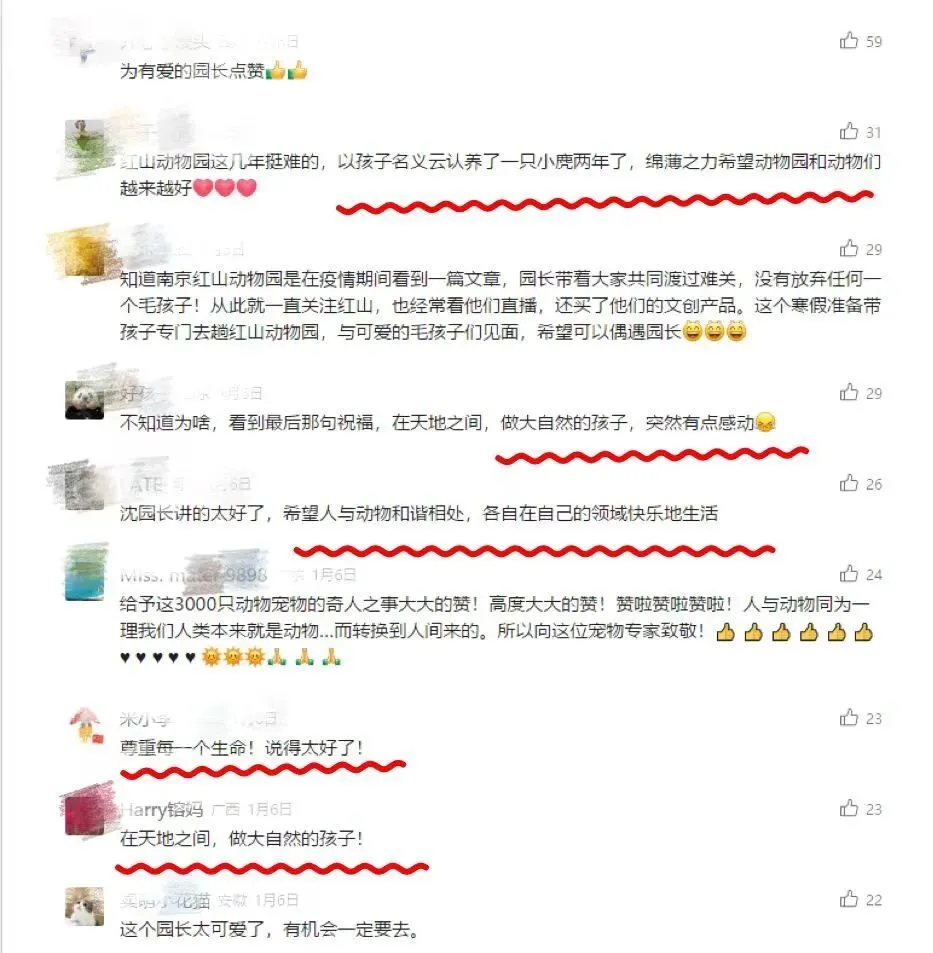Like the panda avatar user's comment
Image resolution: width=933 pixels, height=953 pixels.
[x=849, y=392]
